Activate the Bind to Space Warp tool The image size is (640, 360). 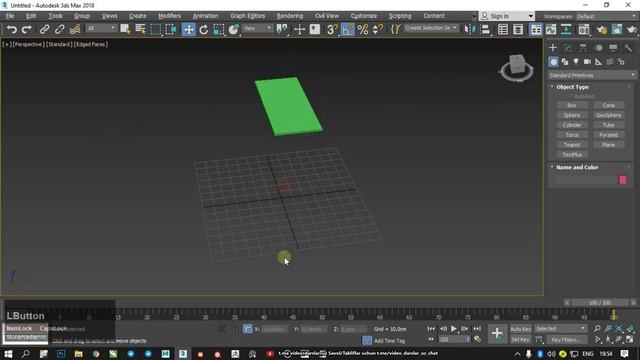click(x=75, y=29)
